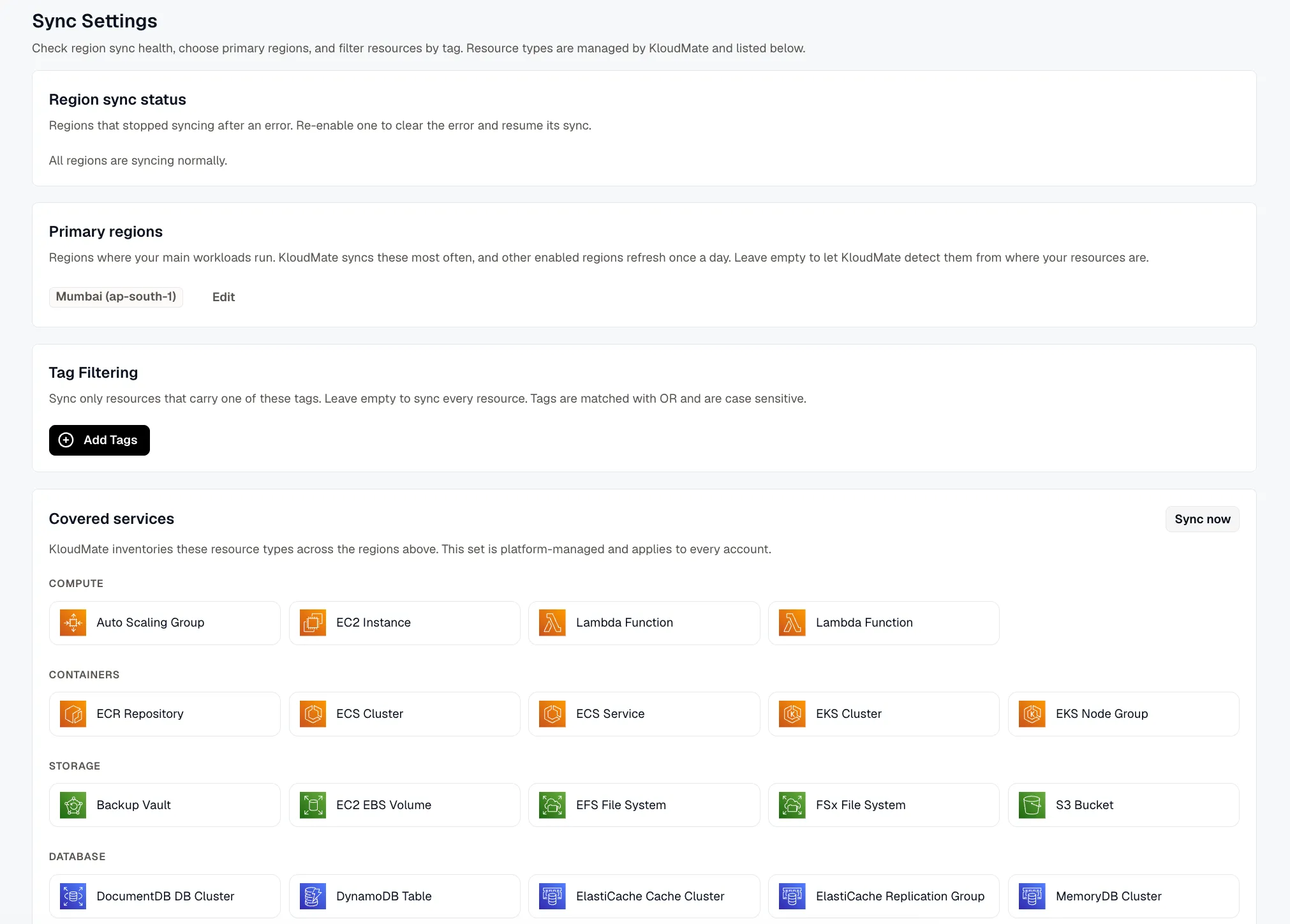
Task: Click the Covered services heading
Action: click(112, 519)
